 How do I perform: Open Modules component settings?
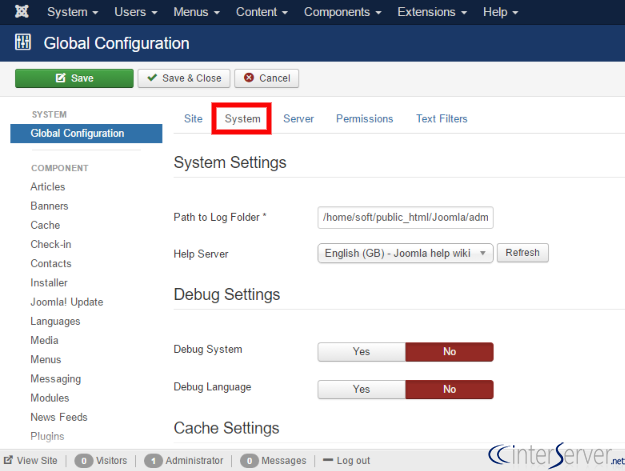pyautogui.click(x=50, y=398)
